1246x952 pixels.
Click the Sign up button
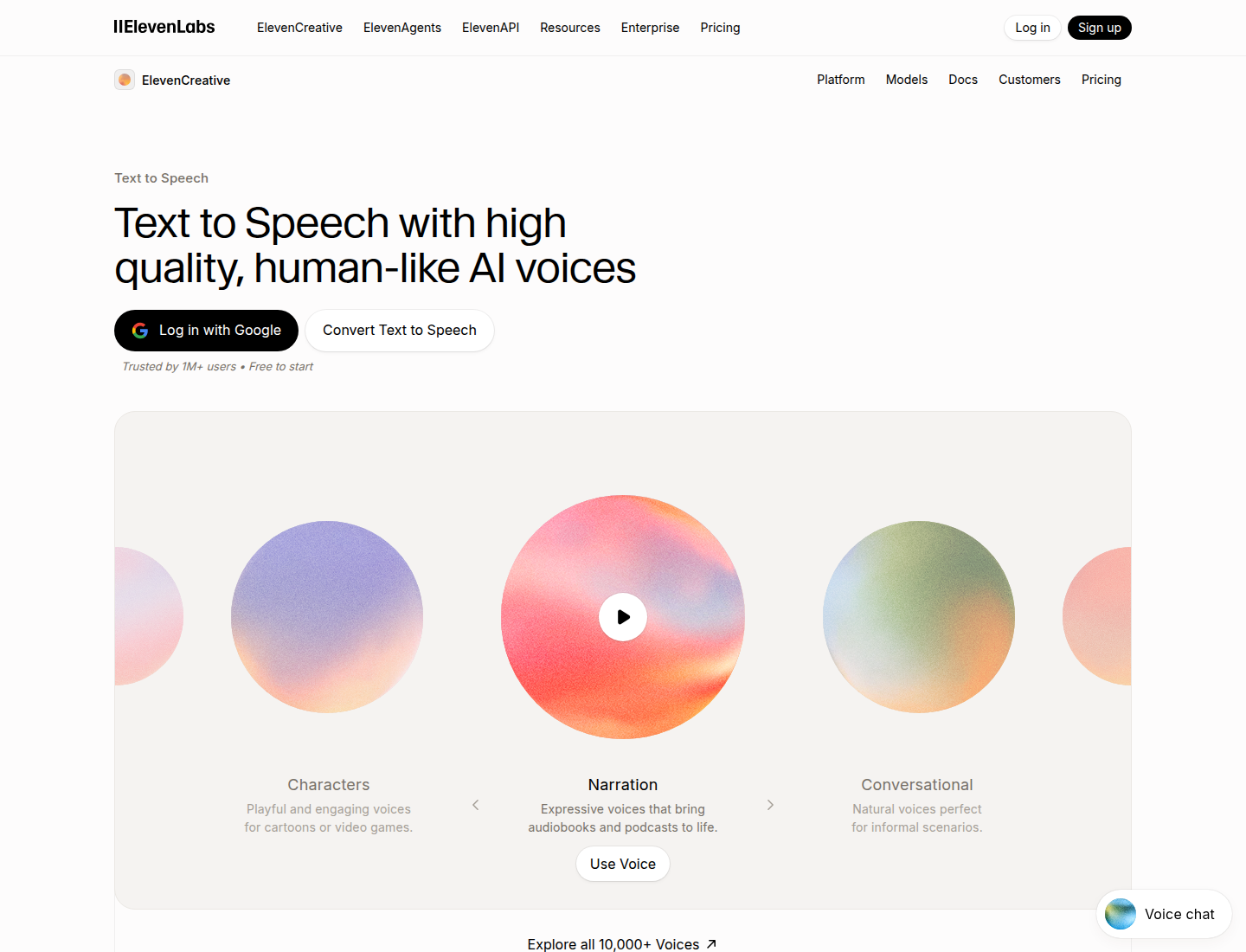[x=1100, y=28]
